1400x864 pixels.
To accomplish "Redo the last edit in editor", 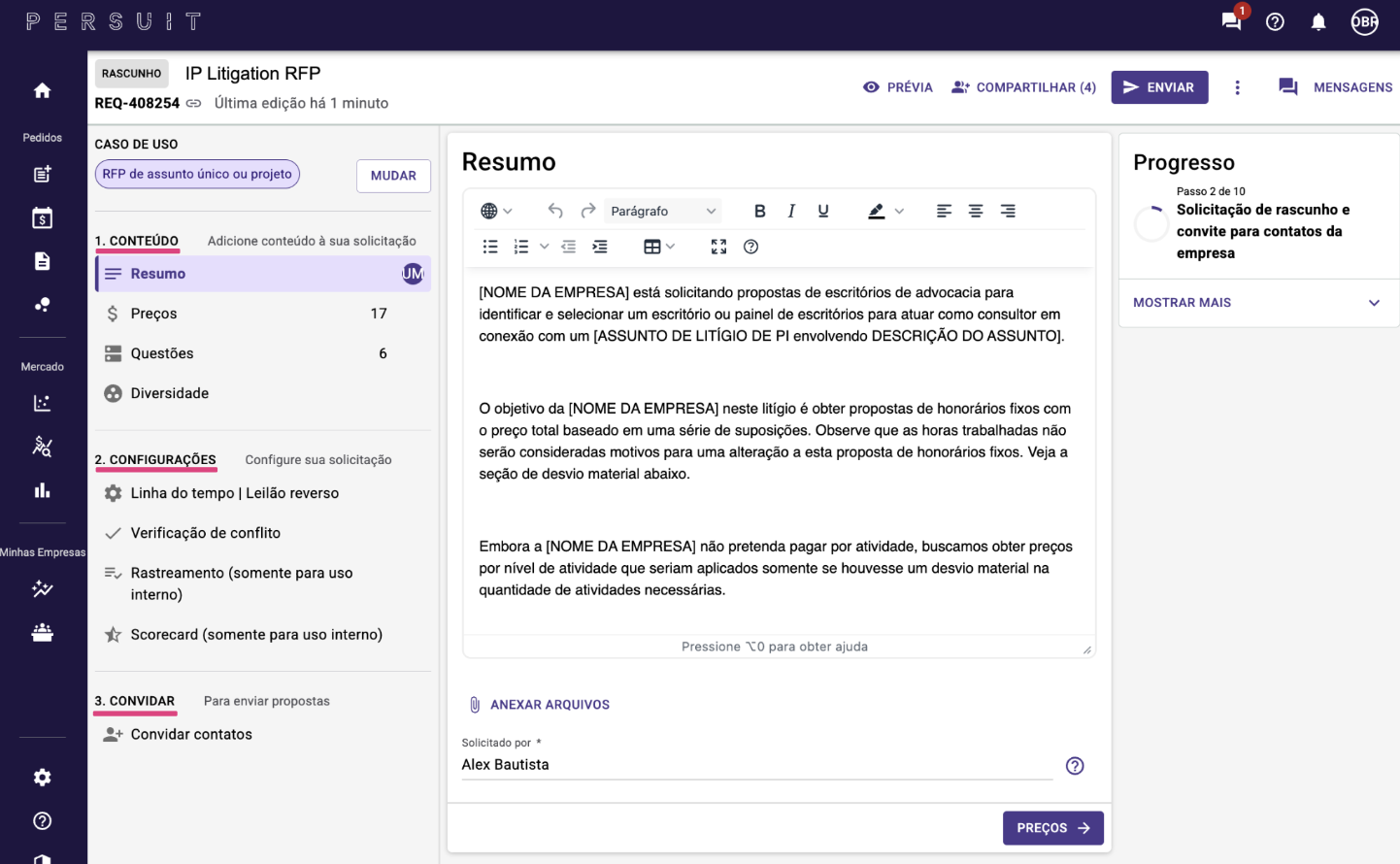I will tap(587, 211).
